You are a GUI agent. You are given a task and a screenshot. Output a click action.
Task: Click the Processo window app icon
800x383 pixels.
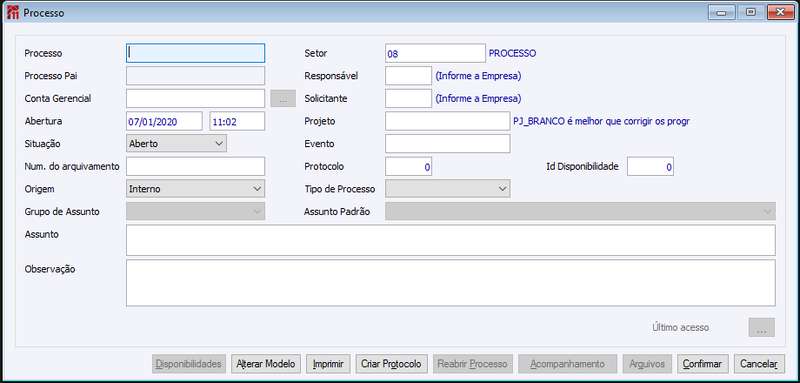pyautogui.click(x=14, y=13)
